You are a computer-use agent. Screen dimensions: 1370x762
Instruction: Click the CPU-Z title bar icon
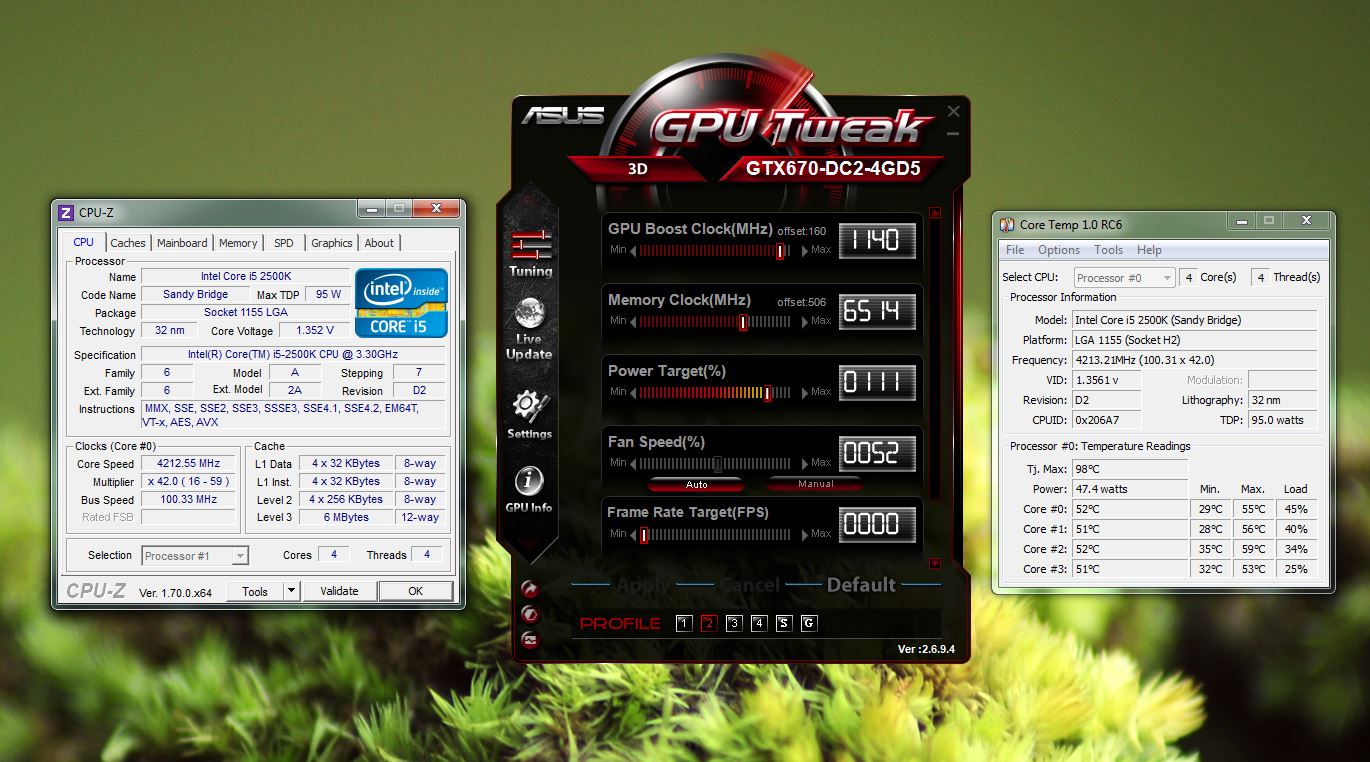click(x=66, y=212)
